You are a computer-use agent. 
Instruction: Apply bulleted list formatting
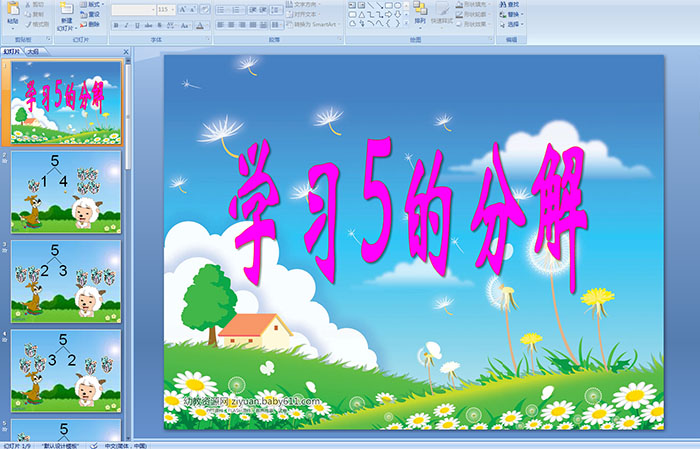pos(222,10)
